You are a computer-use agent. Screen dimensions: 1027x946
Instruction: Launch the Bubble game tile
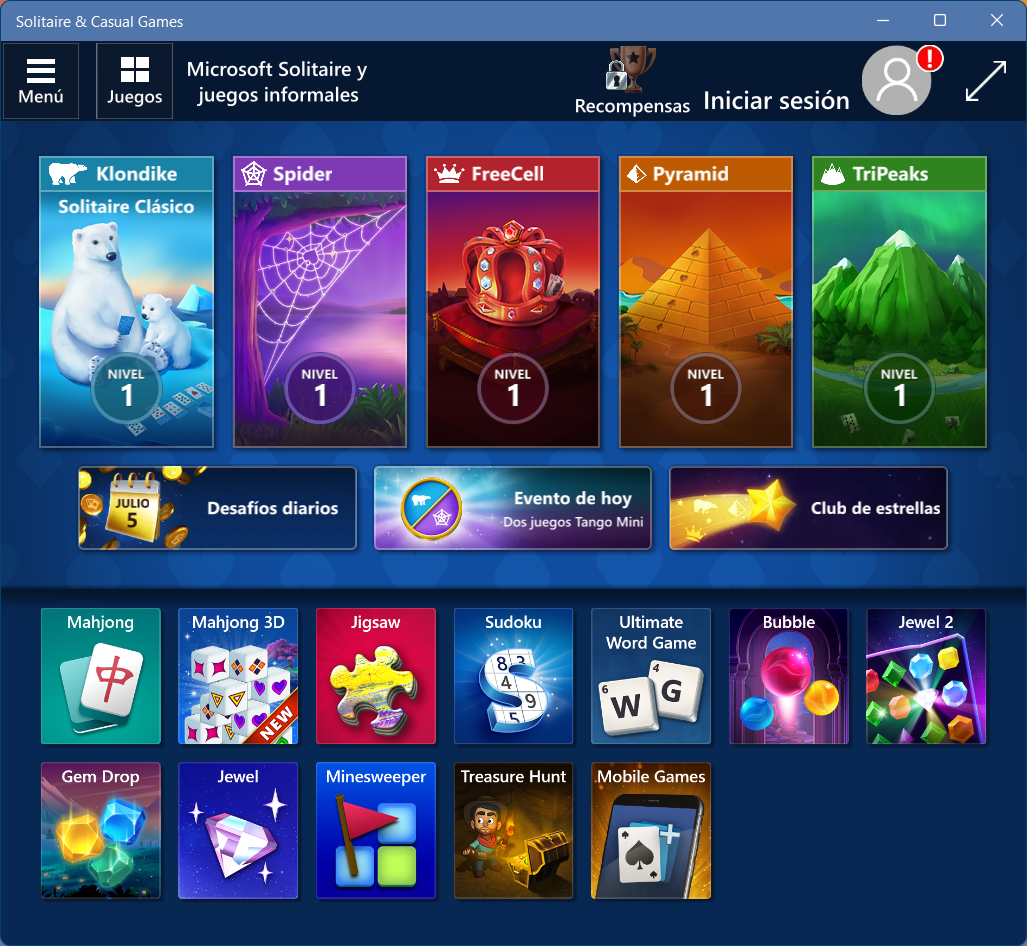788,676
